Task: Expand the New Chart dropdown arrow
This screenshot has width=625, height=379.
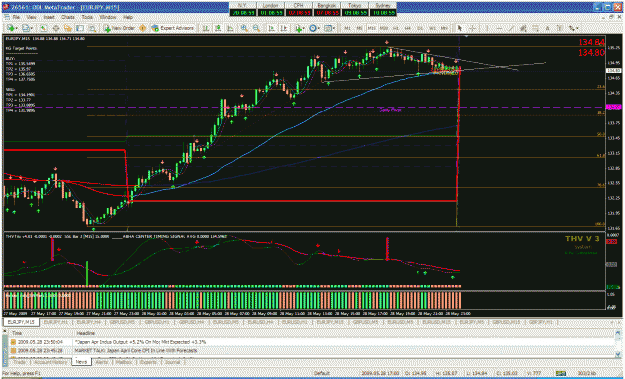Action: click(x=16, y=28)
